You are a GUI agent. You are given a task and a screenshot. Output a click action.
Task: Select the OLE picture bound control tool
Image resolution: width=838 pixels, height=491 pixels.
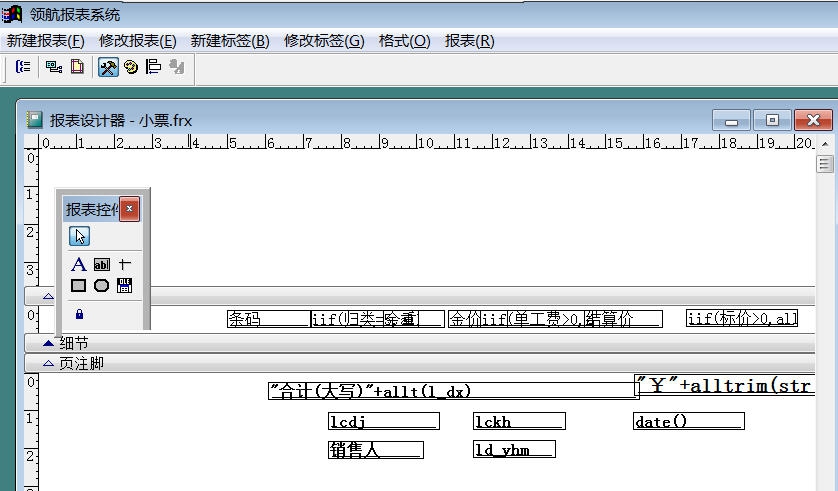click(125, 286)
